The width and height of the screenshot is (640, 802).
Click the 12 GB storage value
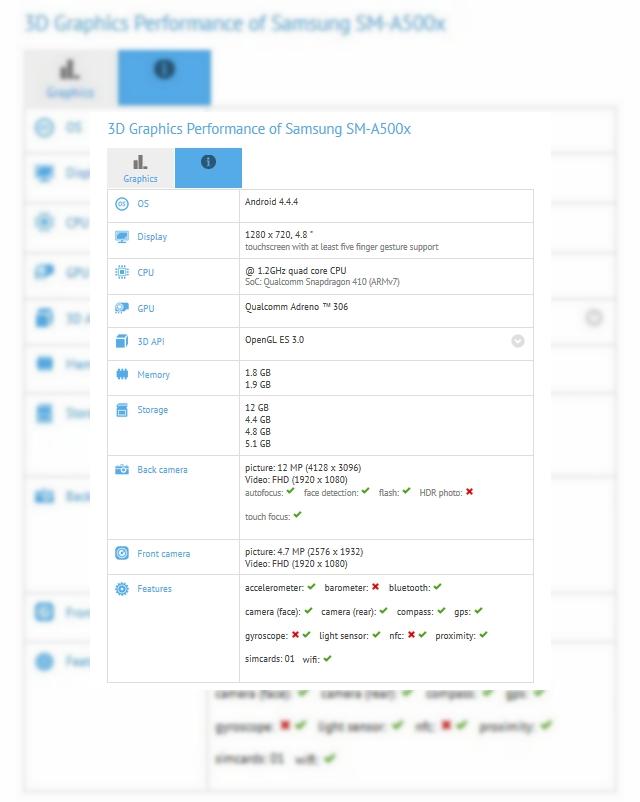(257, 408)
